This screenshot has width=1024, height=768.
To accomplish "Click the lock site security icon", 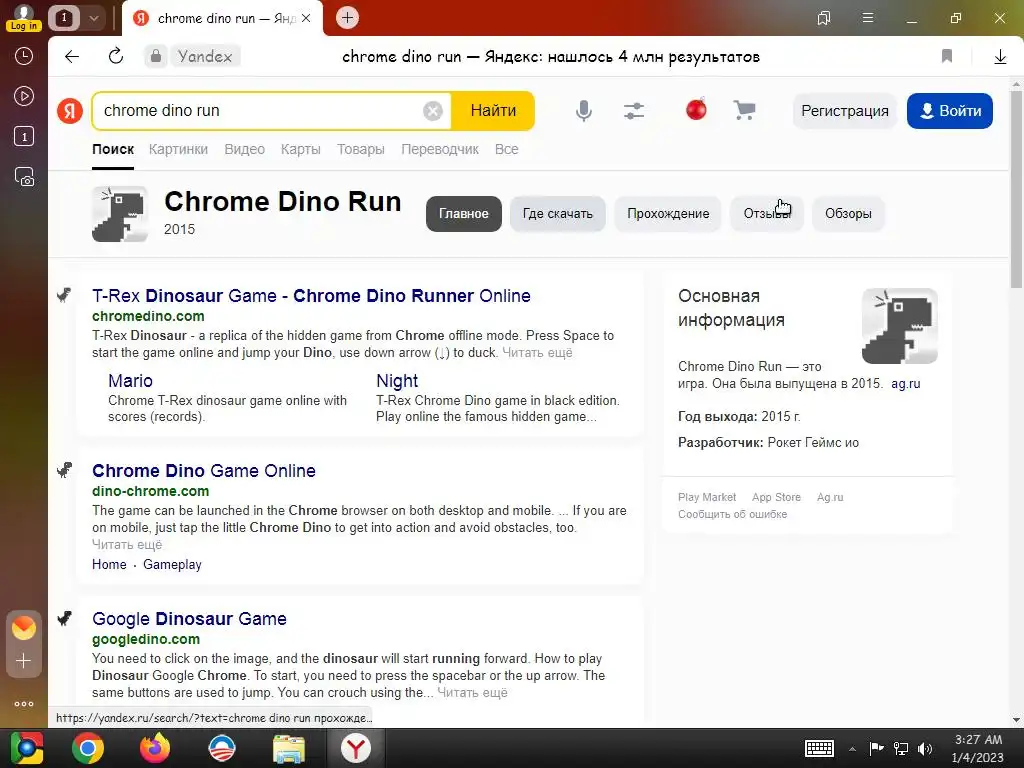I will [155, 56].
